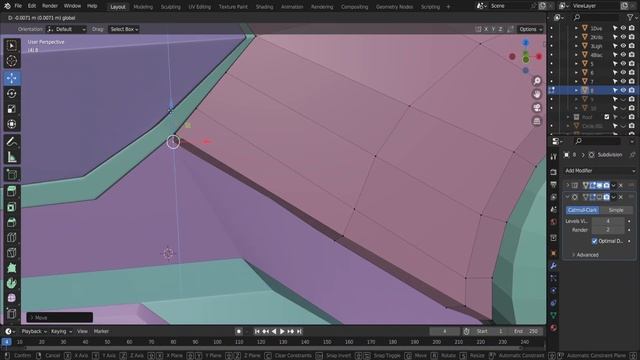Activate the Rotate tool
Screen dimensions: 640x360
click(11, 93)
